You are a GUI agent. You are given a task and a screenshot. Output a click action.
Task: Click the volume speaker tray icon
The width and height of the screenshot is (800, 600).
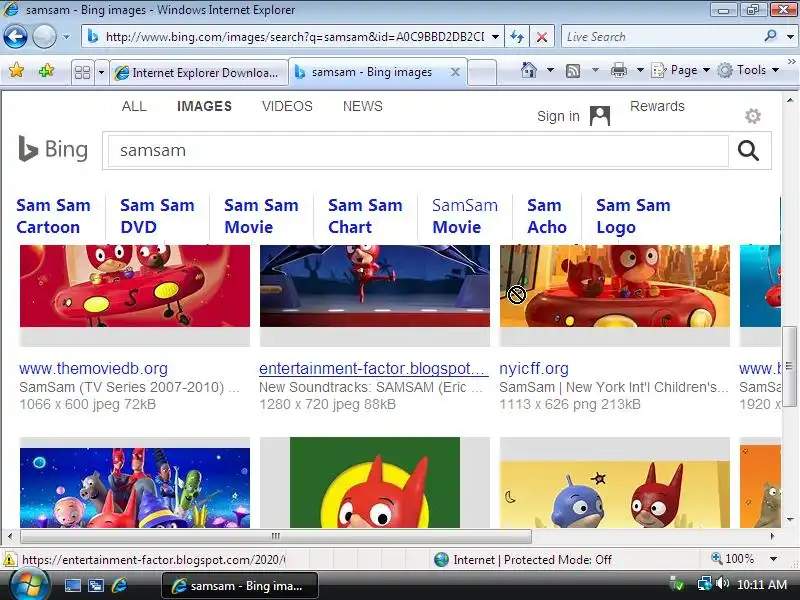click(722, 583)
